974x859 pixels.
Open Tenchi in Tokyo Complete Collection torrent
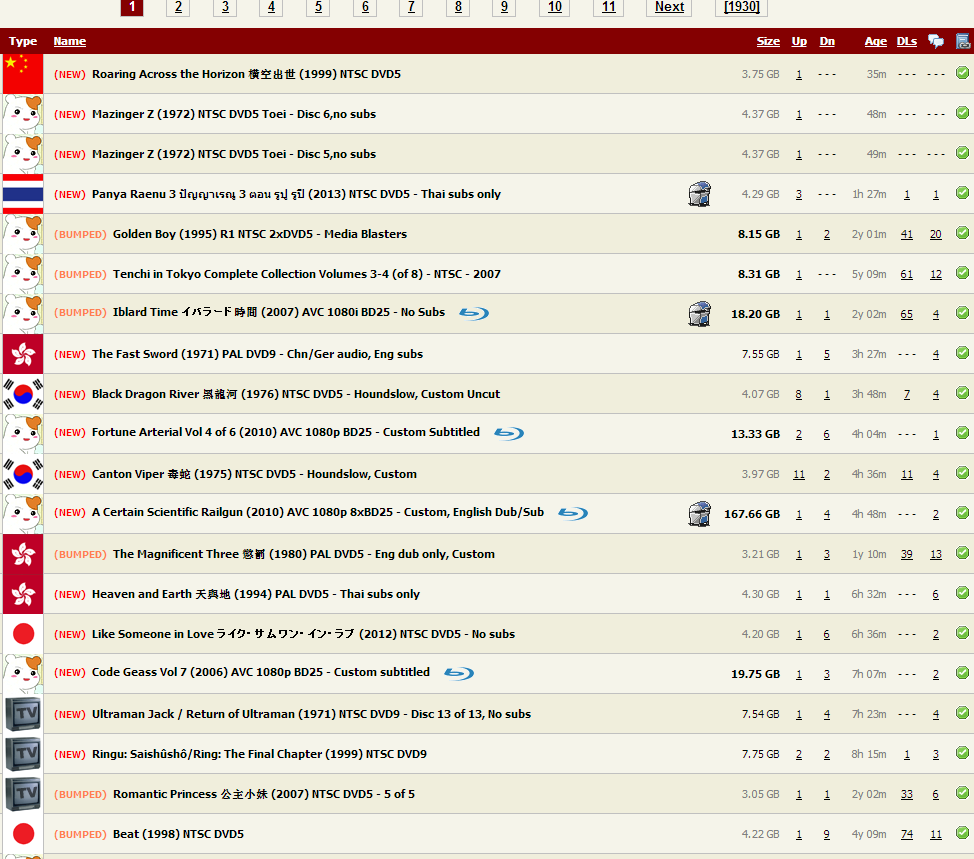point(307,274)
